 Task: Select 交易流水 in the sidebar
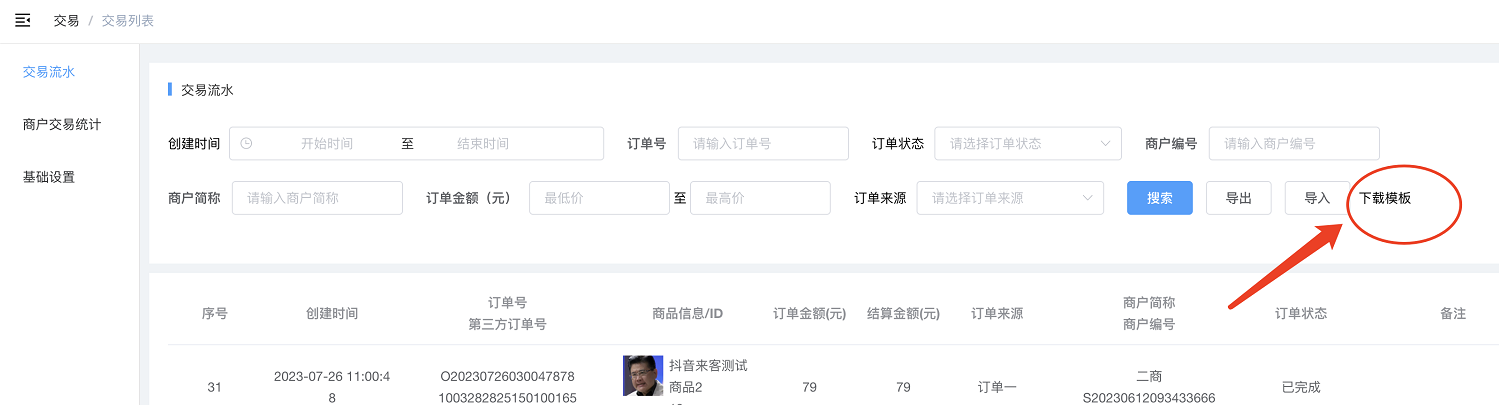(49, 72)
